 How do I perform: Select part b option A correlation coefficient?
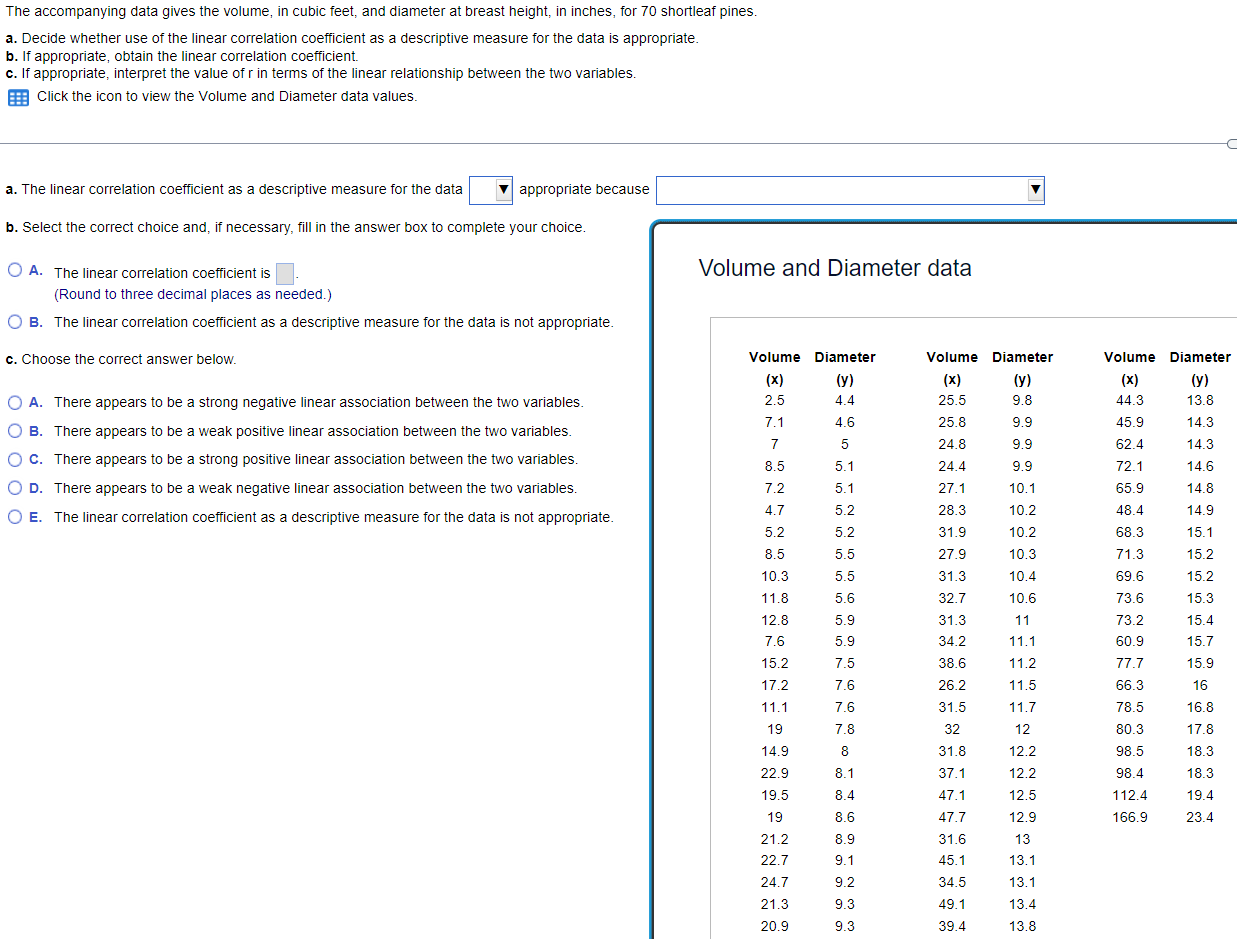coord(15,270)
